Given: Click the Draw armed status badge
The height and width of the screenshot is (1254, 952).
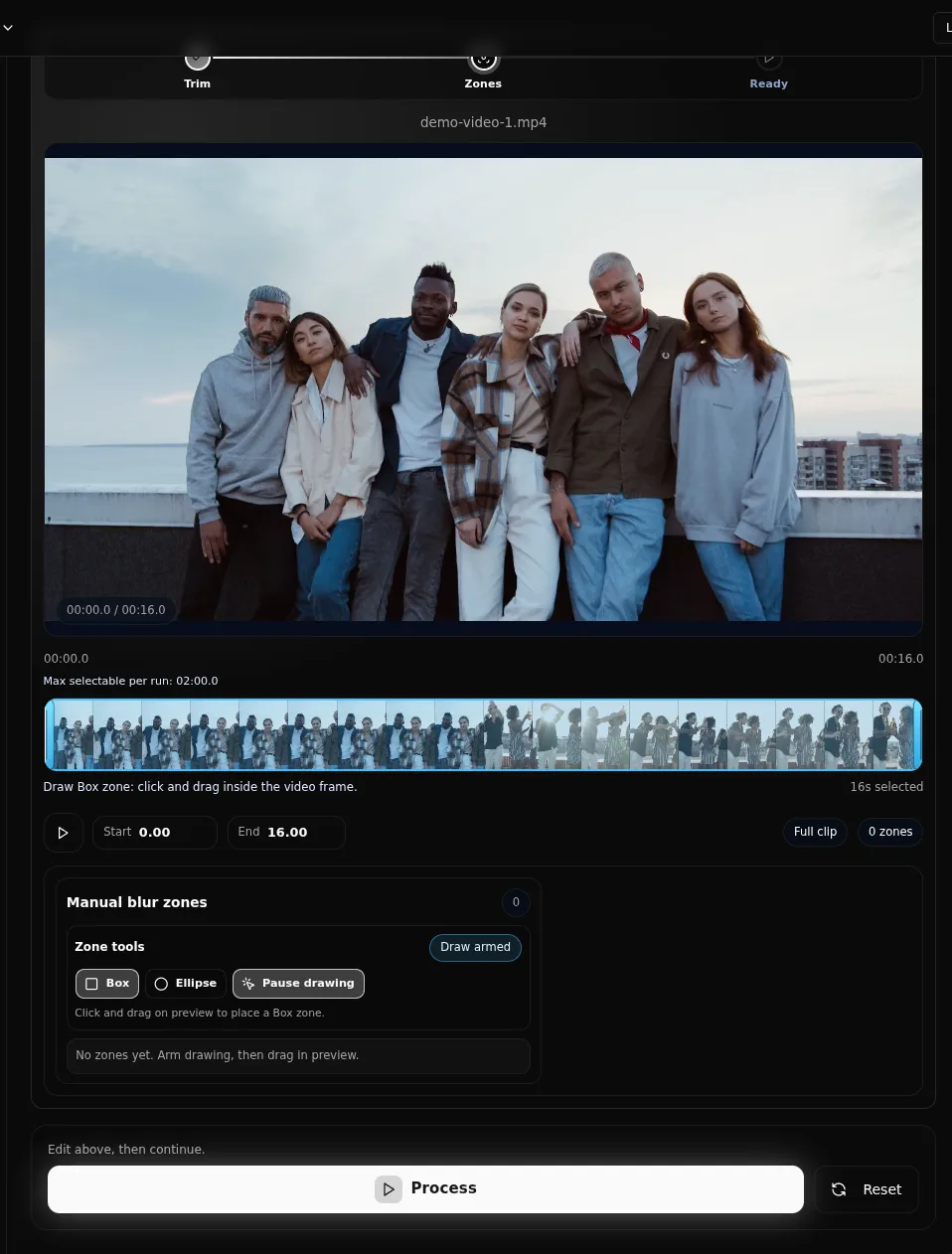Looking at the screenshot, I should tap(475, 947).
